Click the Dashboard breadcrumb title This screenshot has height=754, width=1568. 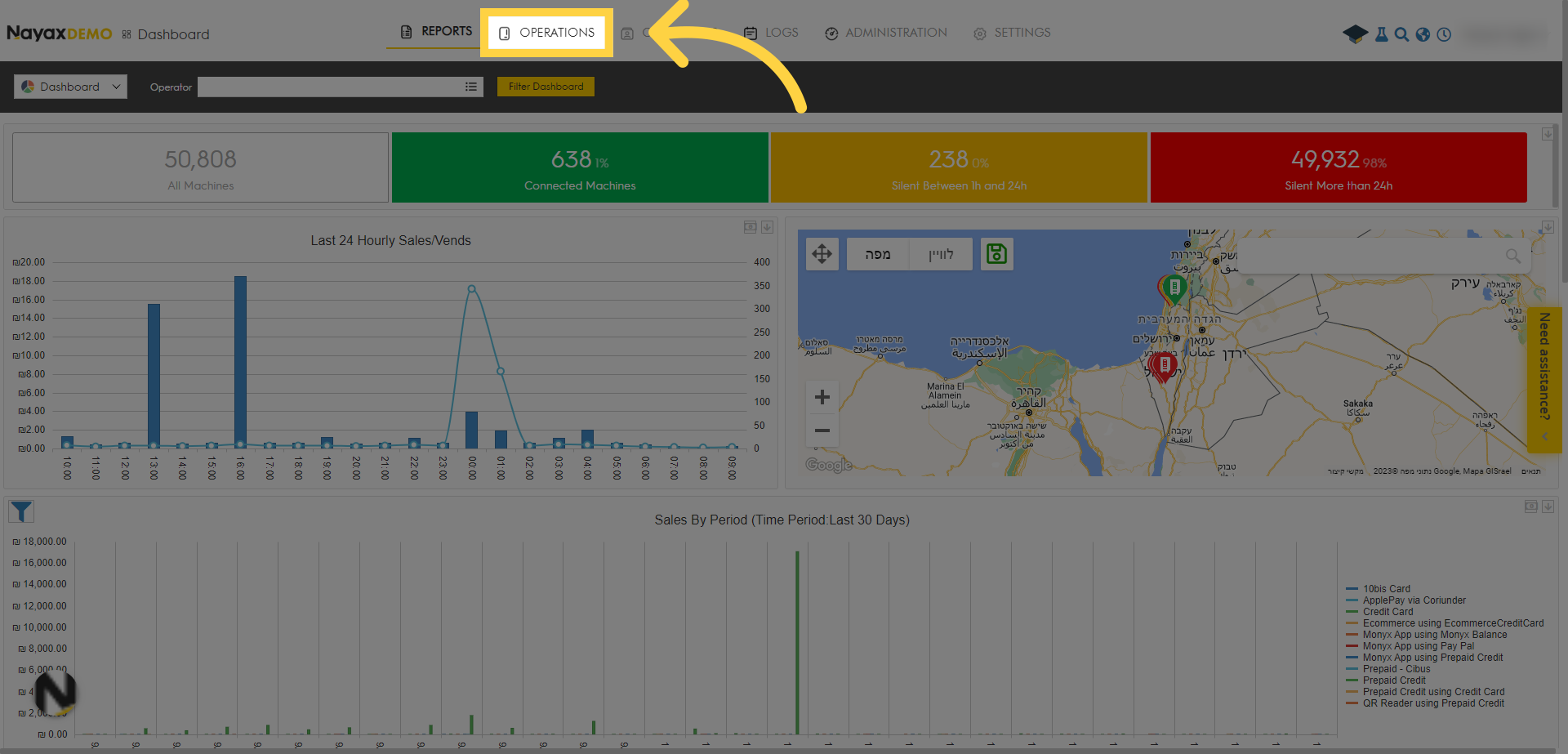point(173,34)
